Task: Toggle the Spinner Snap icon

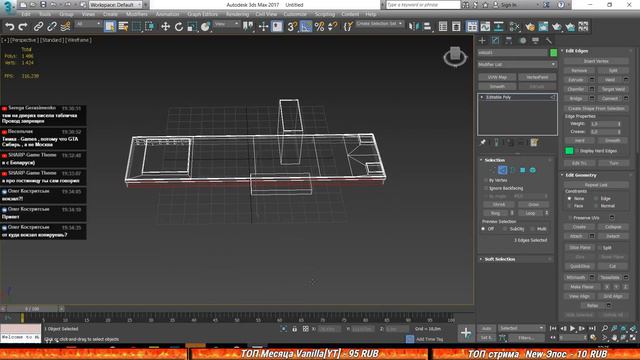Action: (333, 27)
